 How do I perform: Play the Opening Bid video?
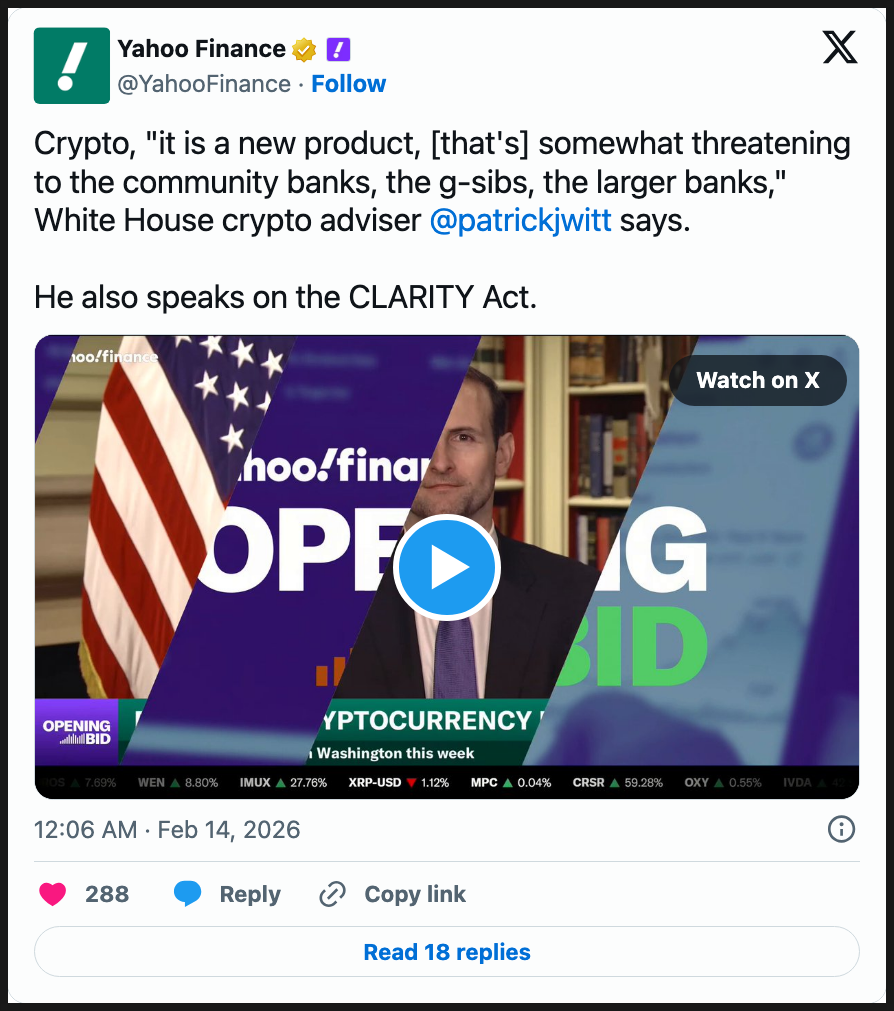click(x=446, y=567)
